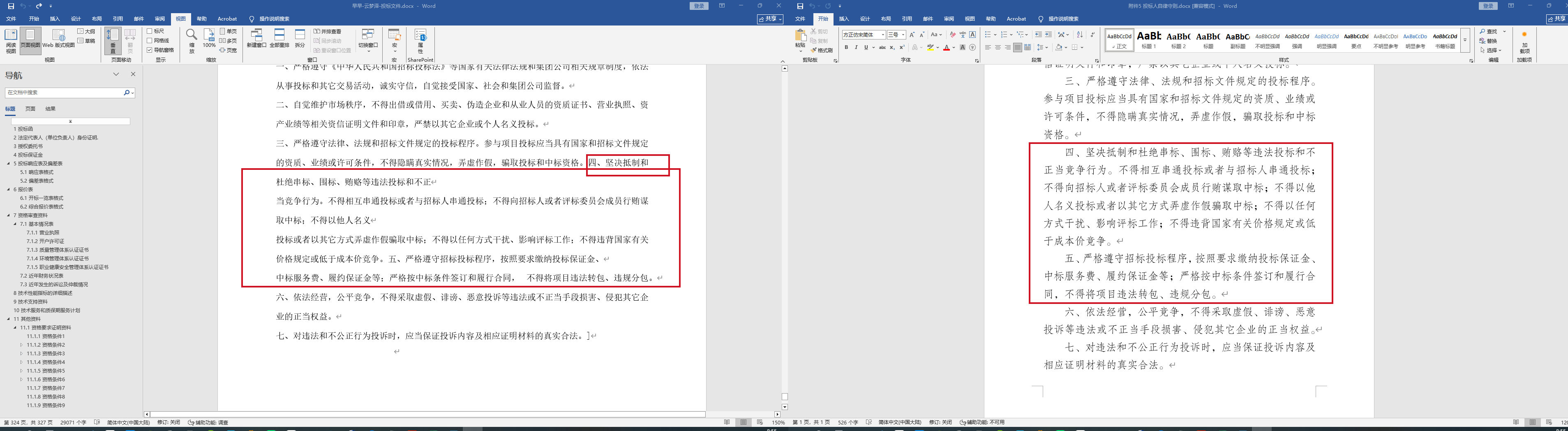The image size is (1568, 431).
Task: Click the Clear Formatting eraser icon
Action: click(953, 35)
